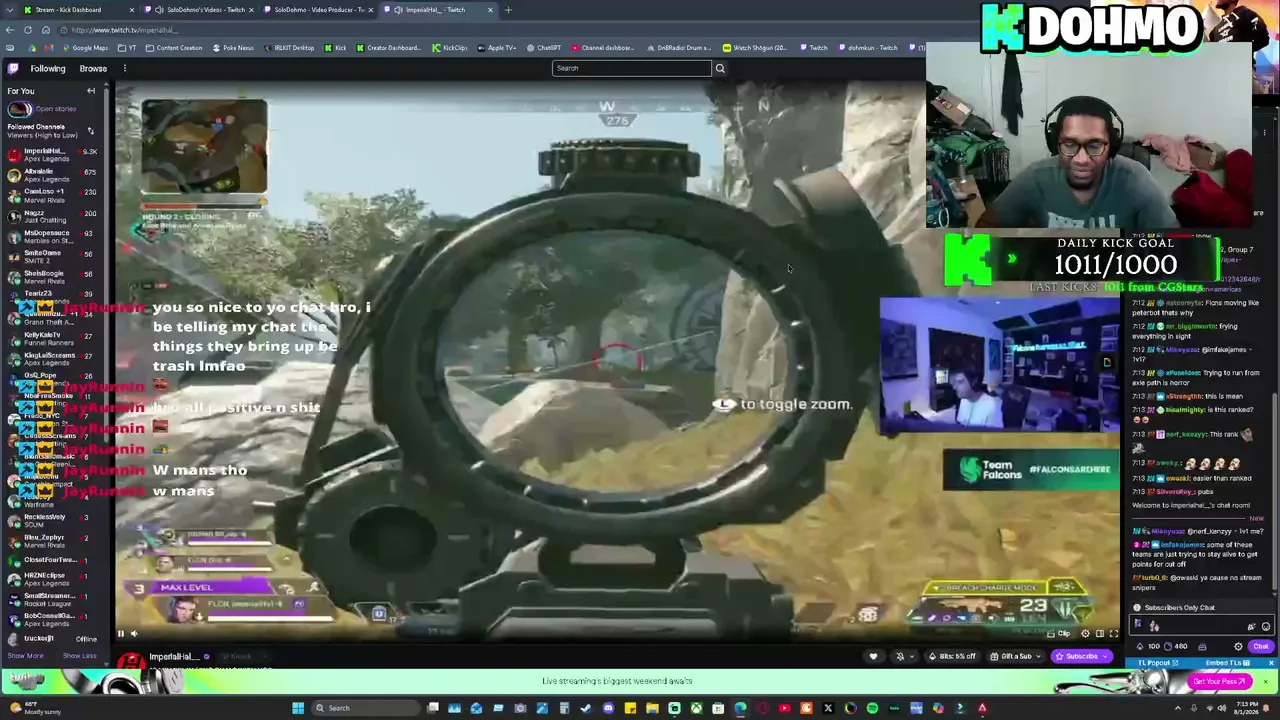This screenshot has width=1280, height=720.
Task: Open Albralelie channel in followed list
Action: point(52,175)
